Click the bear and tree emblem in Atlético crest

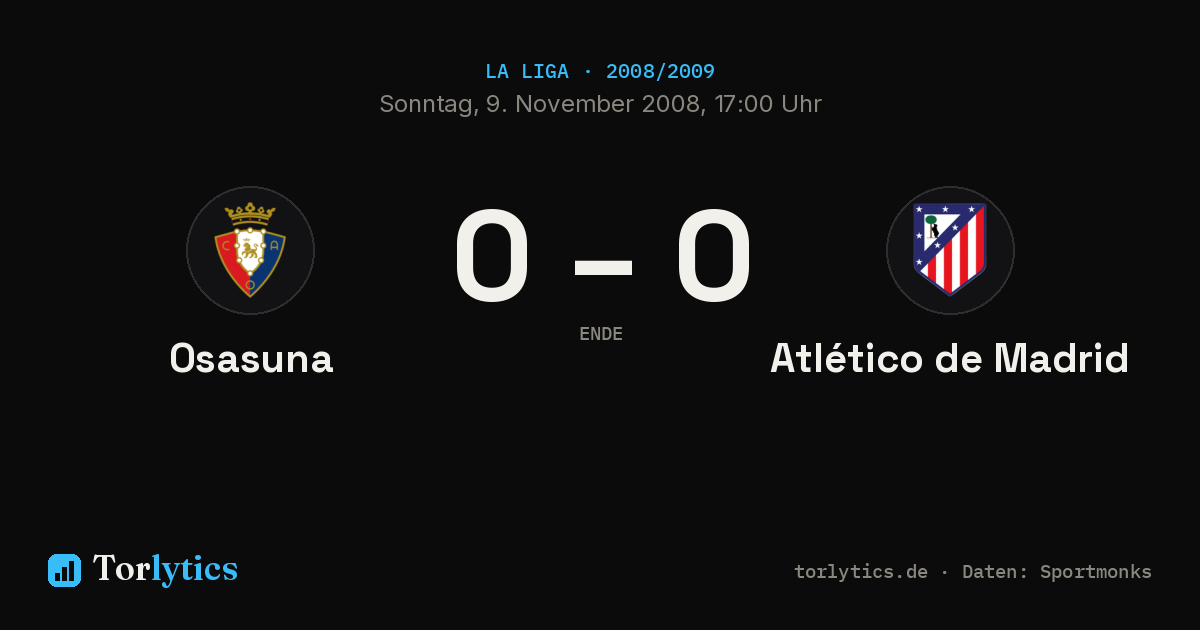[933, 229]
